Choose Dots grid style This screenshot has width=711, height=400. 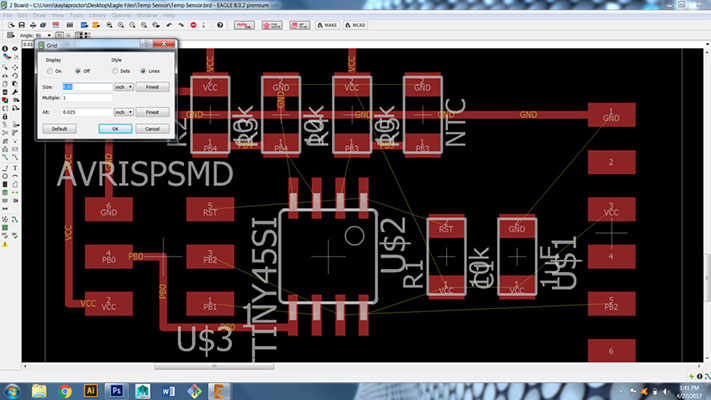(x=115, y=71)
